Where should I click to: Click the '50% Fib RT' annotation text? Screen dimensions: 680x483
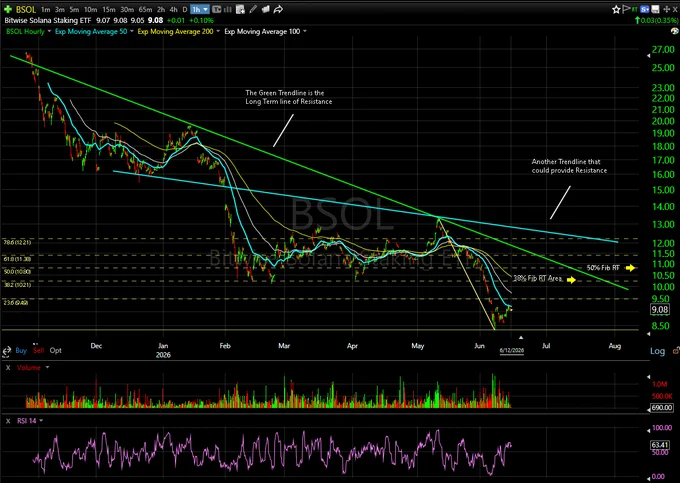603,268
